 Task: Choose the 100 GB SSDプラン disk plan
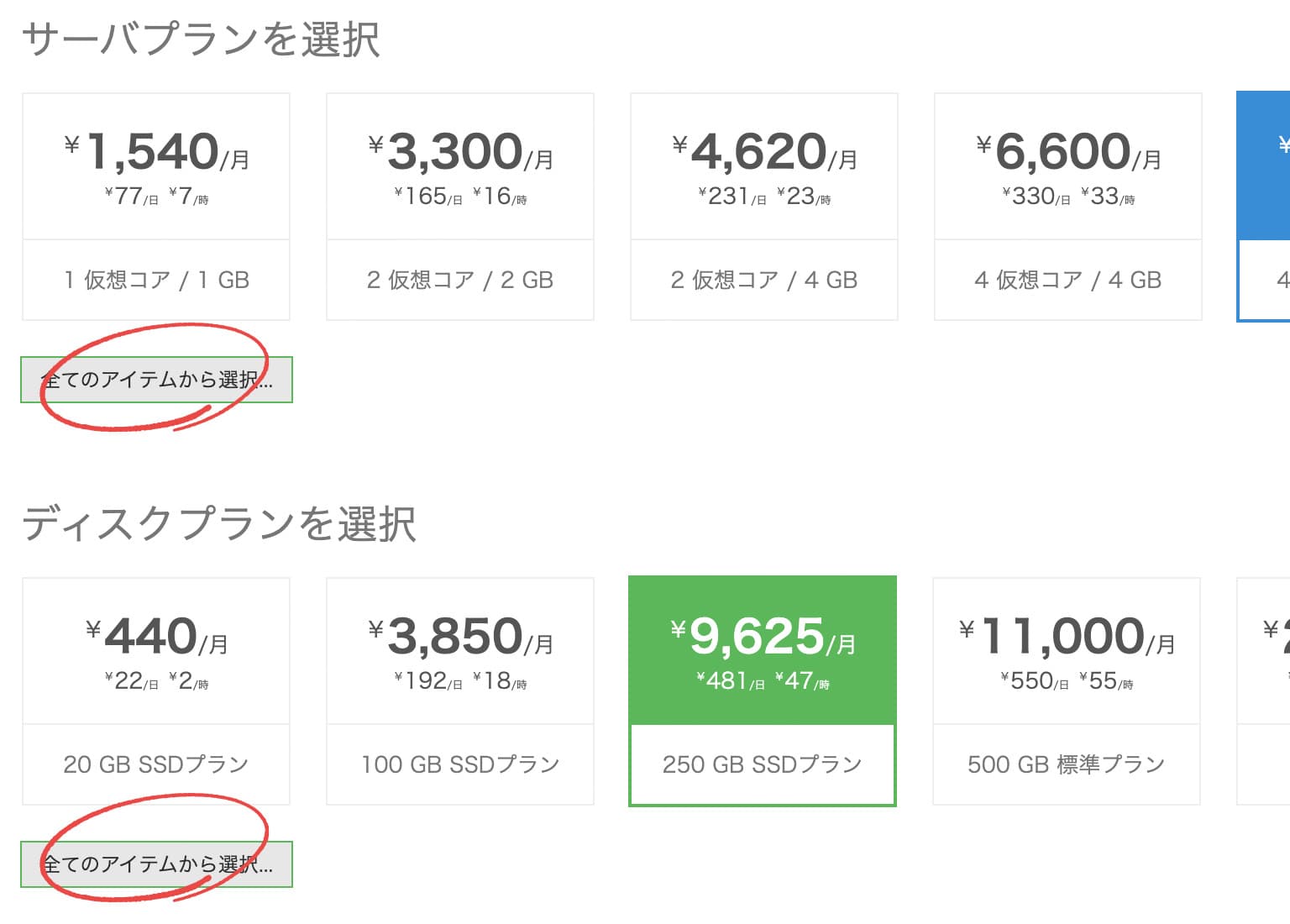click(x=460, y=690)
